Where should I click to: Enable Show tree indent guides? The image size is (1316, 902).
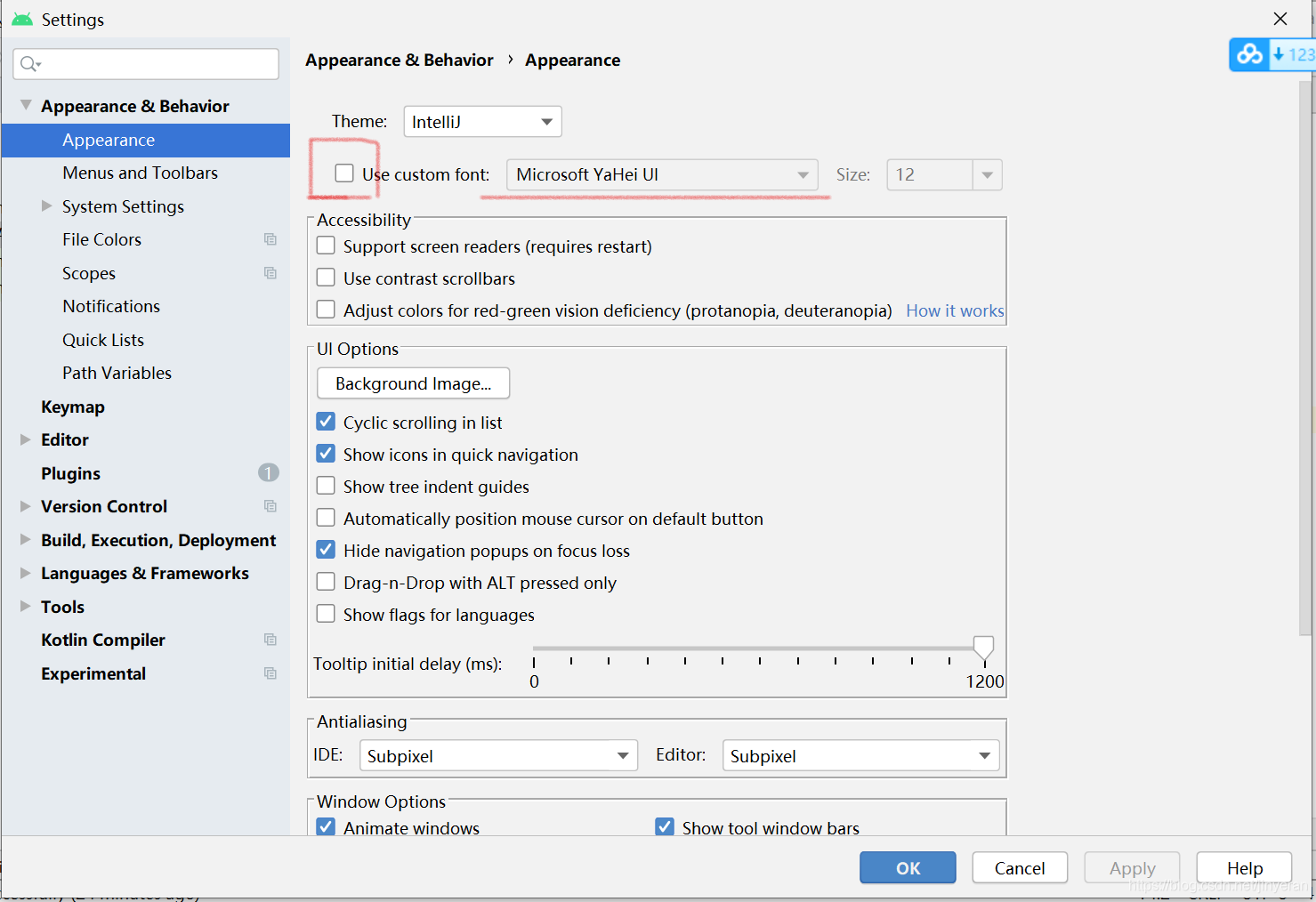point(327,486)
